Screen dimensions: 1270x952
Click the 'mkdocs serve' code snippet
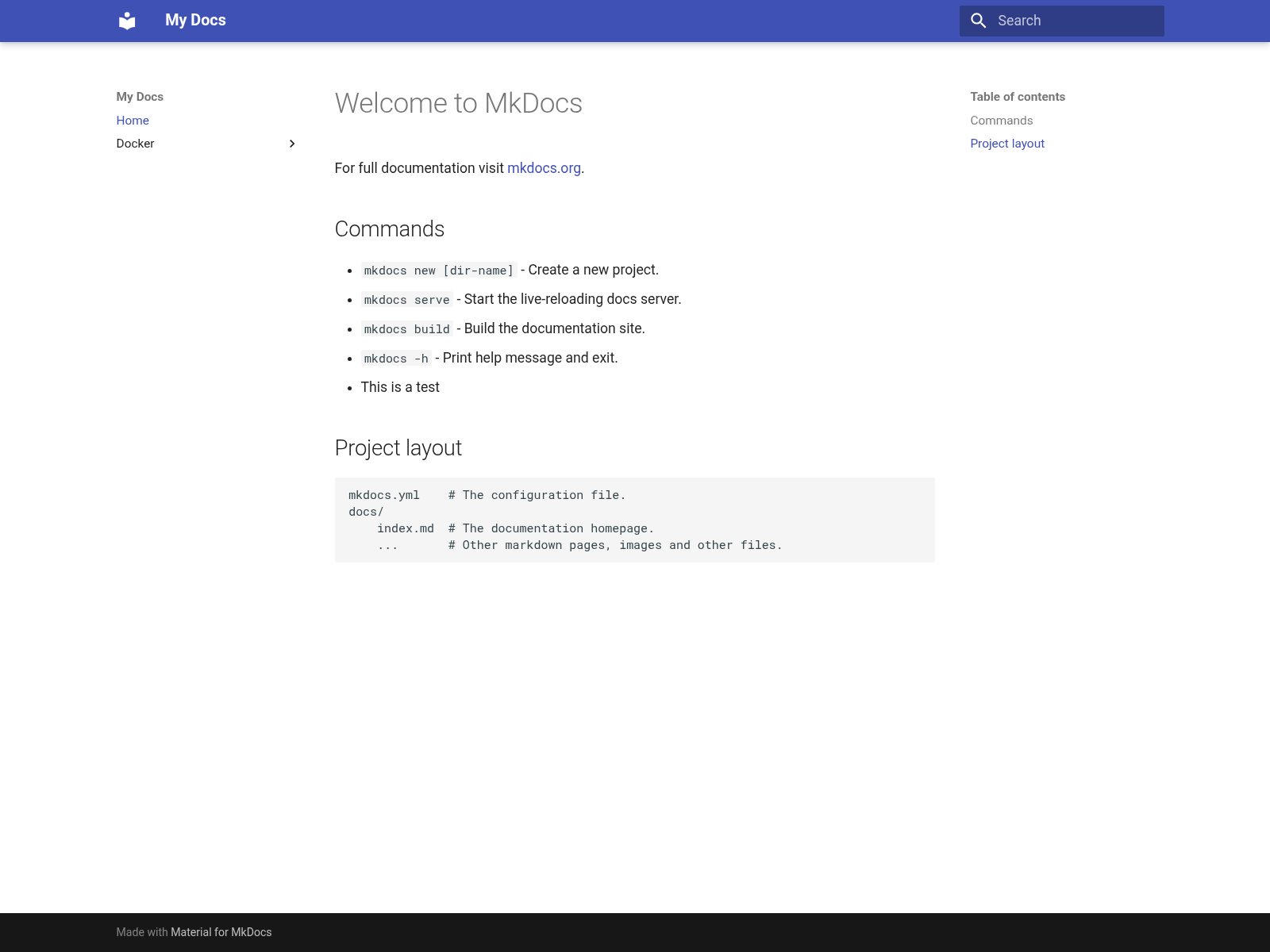[x=407, y=300]
